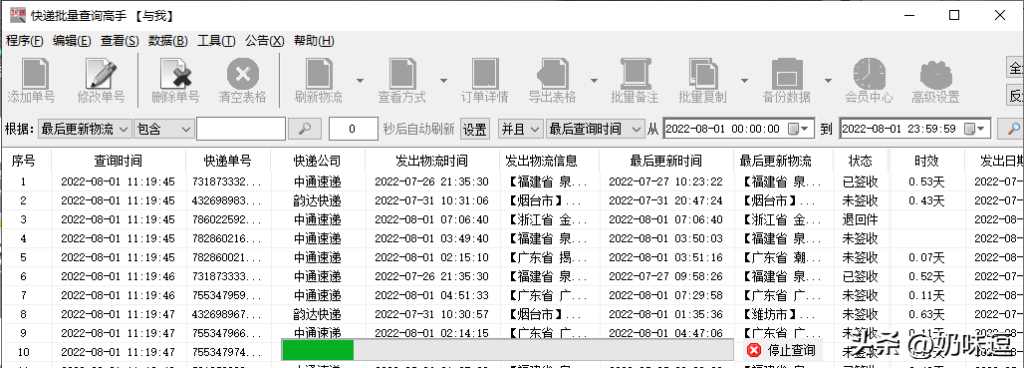
Task: Select tracking number 731873332... in row 1
Action: tap(228, 181)
